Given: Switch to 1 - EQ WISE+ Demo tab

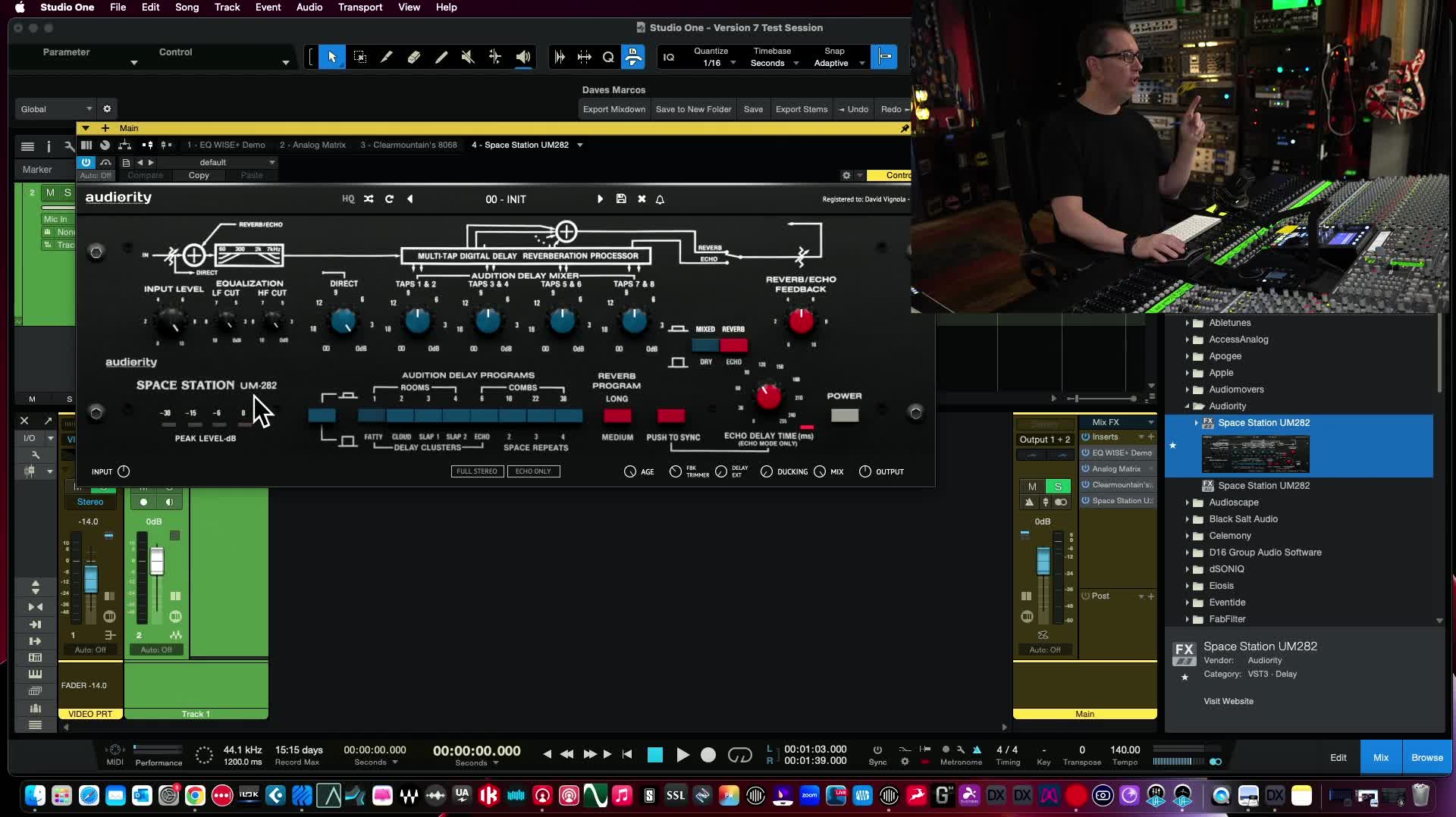Looking at the screenshot, I should [226, 145].
